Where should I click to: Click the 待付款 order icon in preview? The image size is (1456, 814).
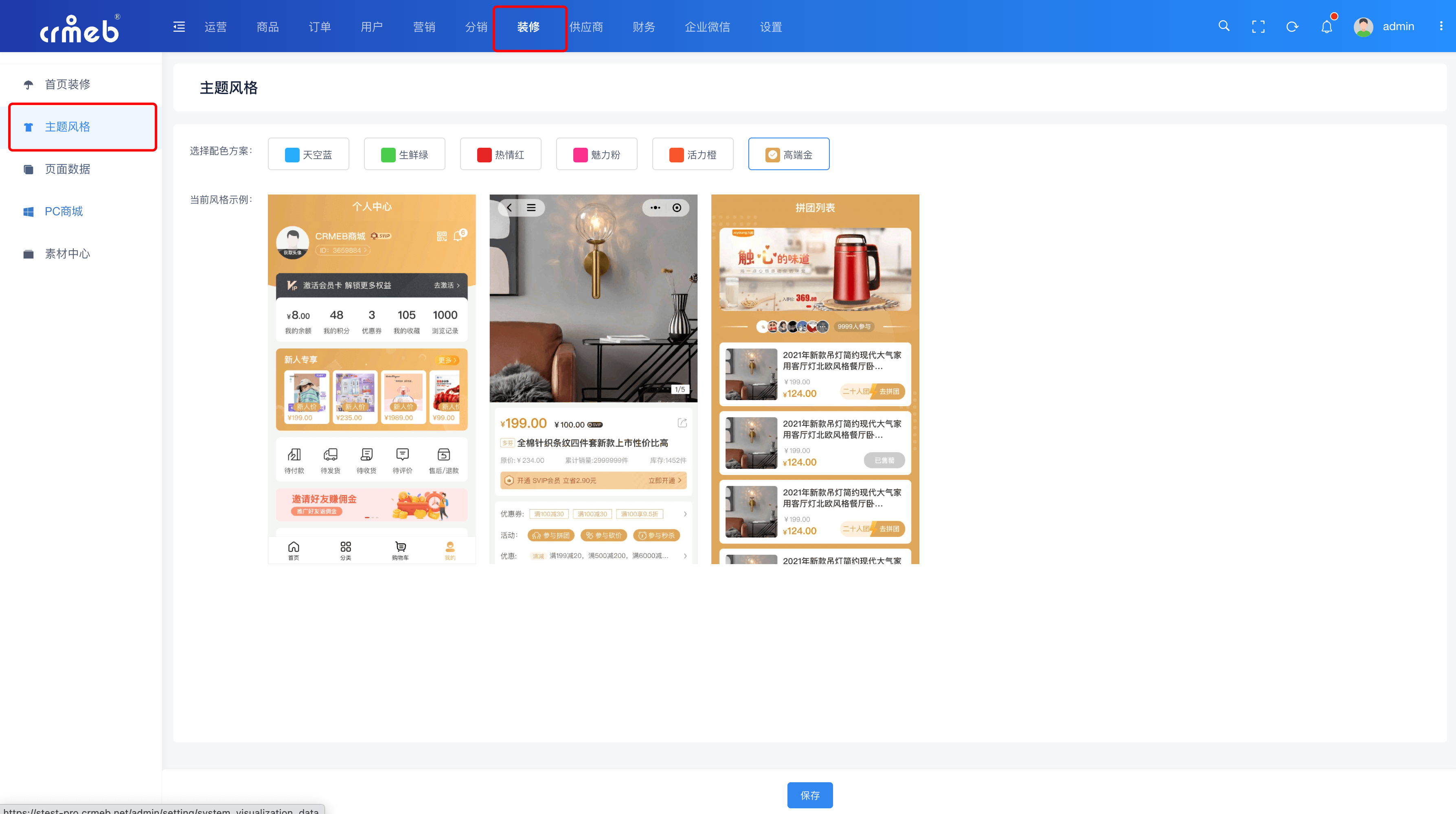[x=294, y=454]
